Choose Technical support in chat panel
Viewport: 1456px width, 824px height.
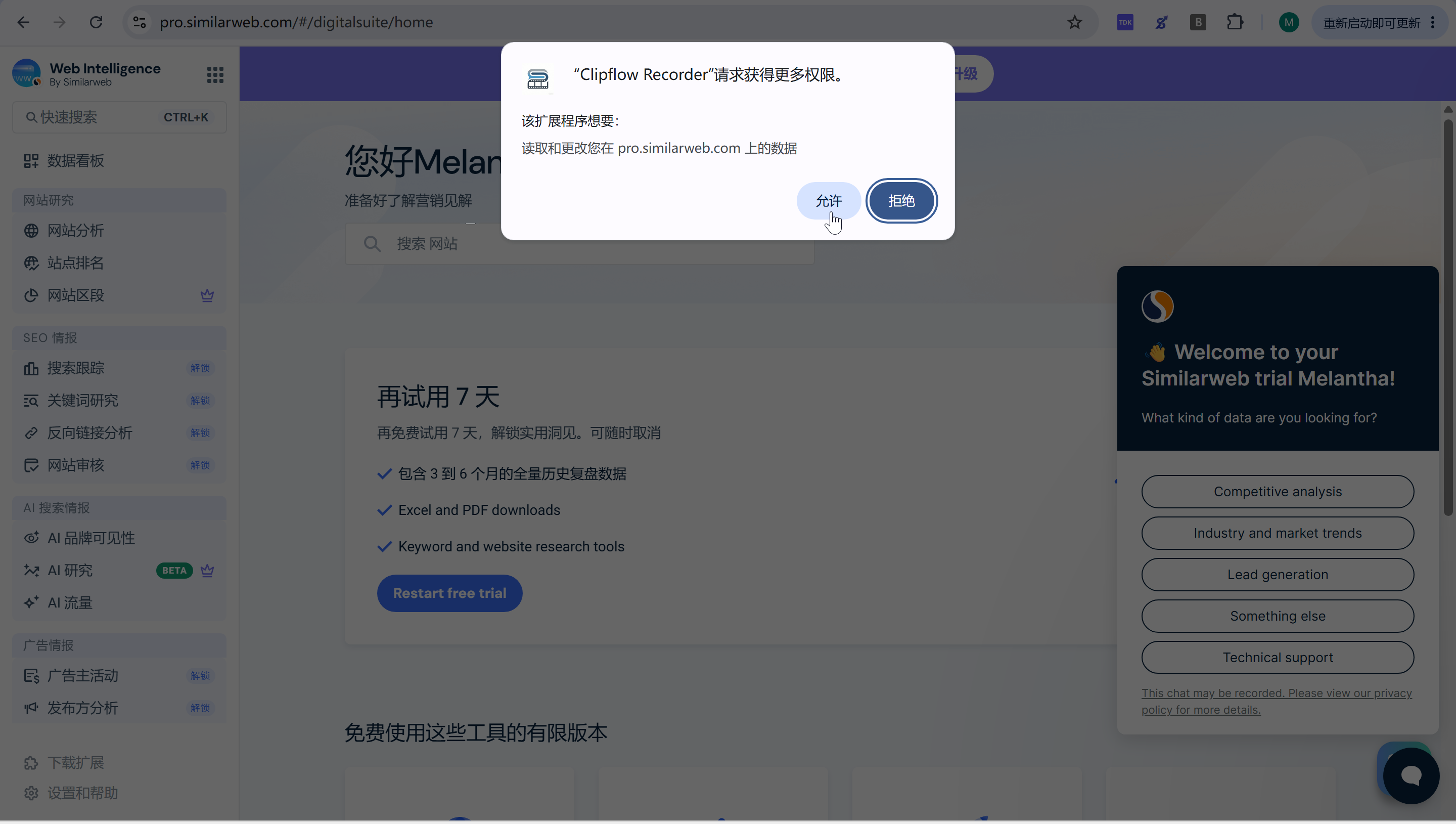point(1278,658)
